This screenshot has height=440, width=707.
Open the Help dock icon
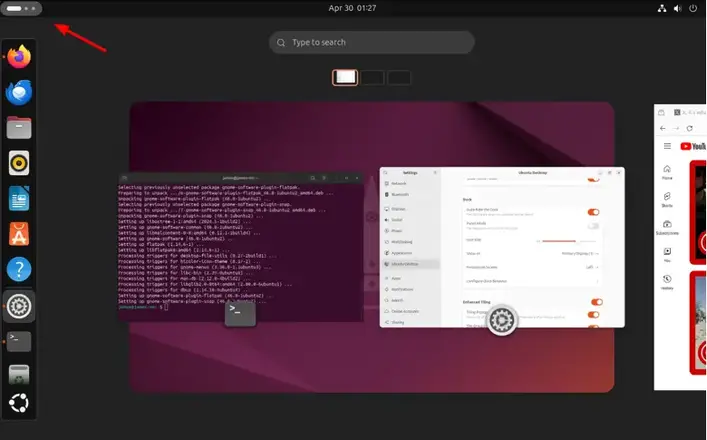click(19, 269)
